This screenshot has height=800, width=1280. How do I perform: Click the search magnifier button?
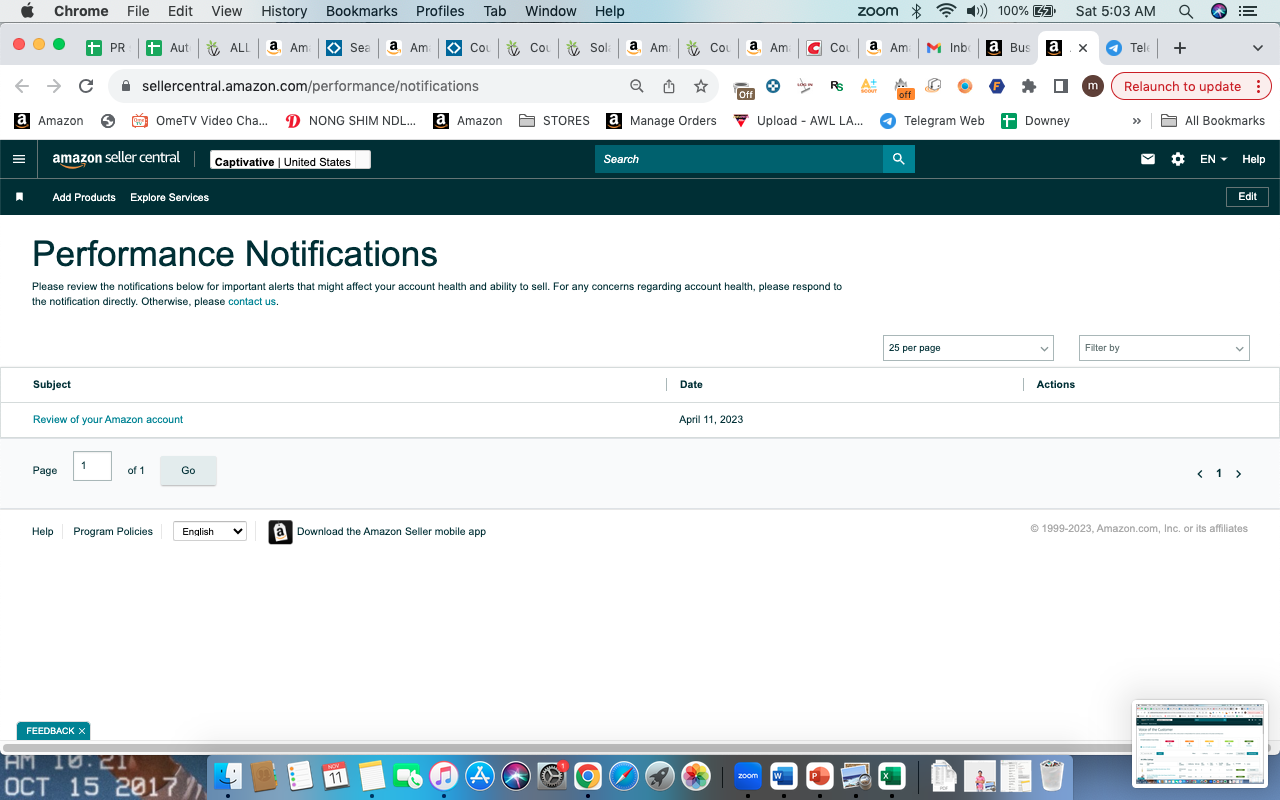pyautogui.click(x=898, y=159)
